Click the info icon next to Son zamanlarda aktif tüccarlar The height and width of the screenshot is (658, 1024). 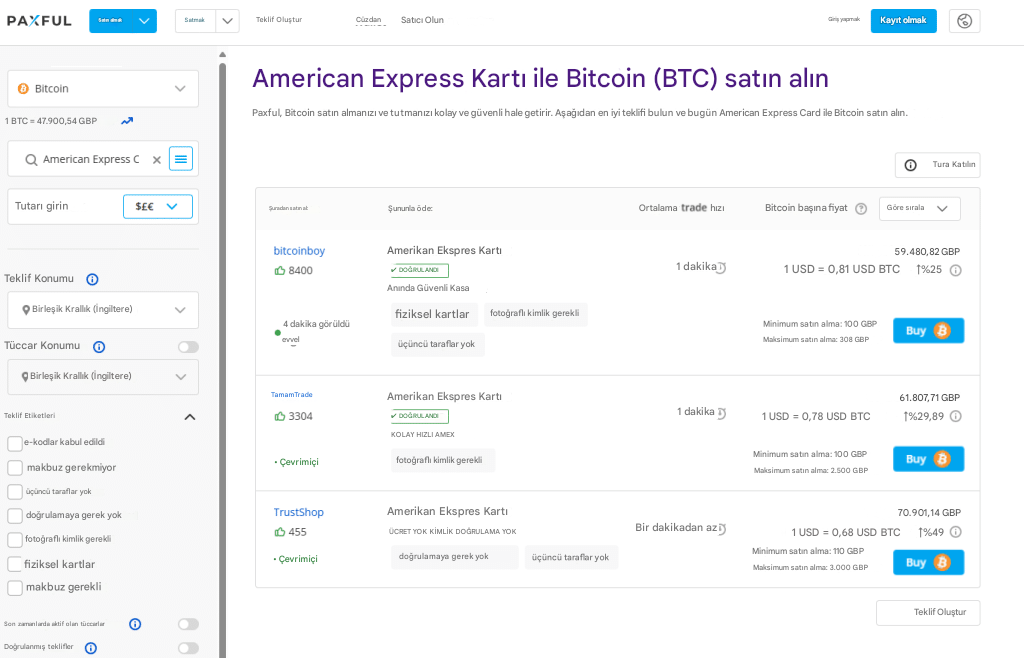(135, 624)
